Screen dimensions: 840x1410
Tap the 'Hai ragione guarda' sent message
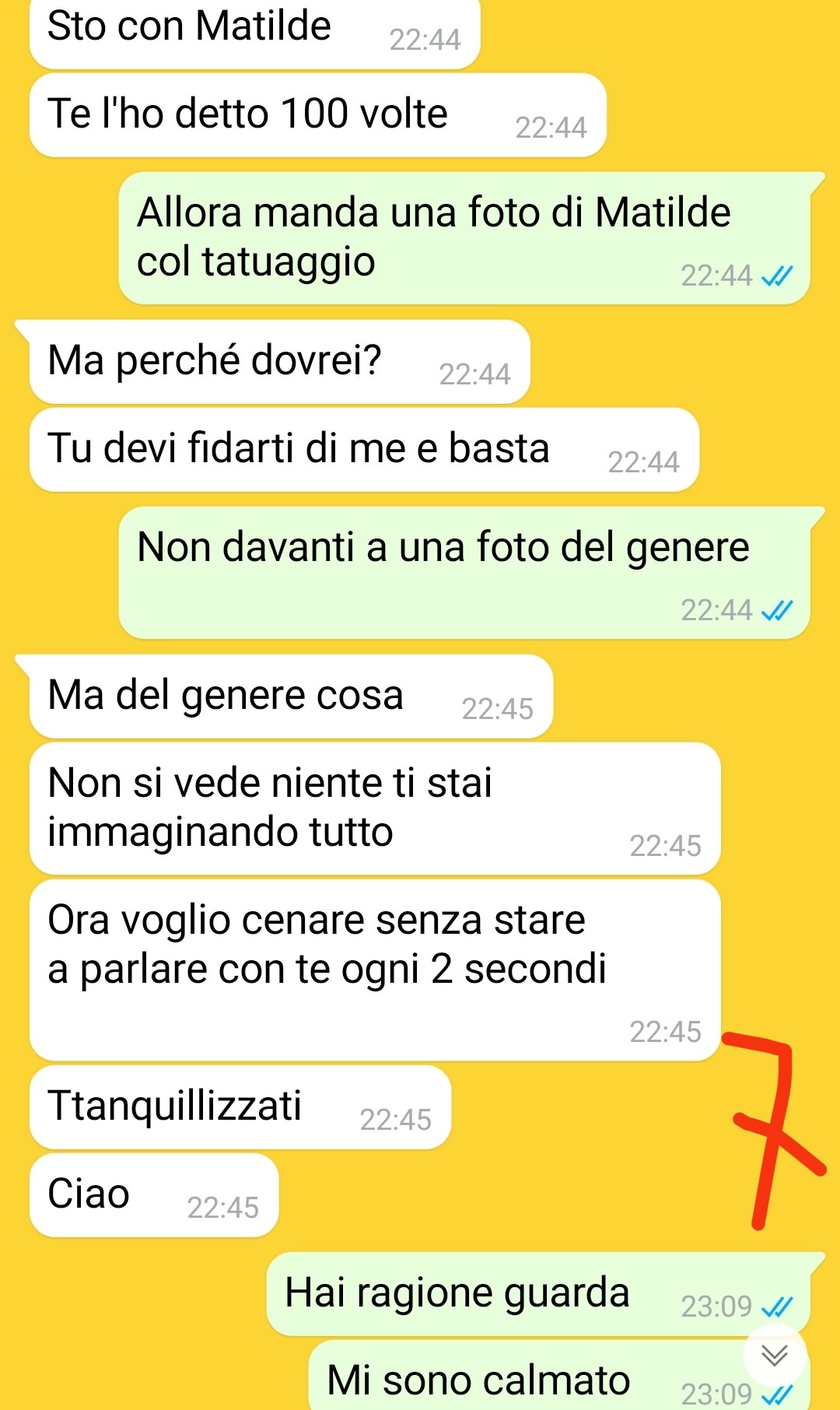[x=538, y=1294]
